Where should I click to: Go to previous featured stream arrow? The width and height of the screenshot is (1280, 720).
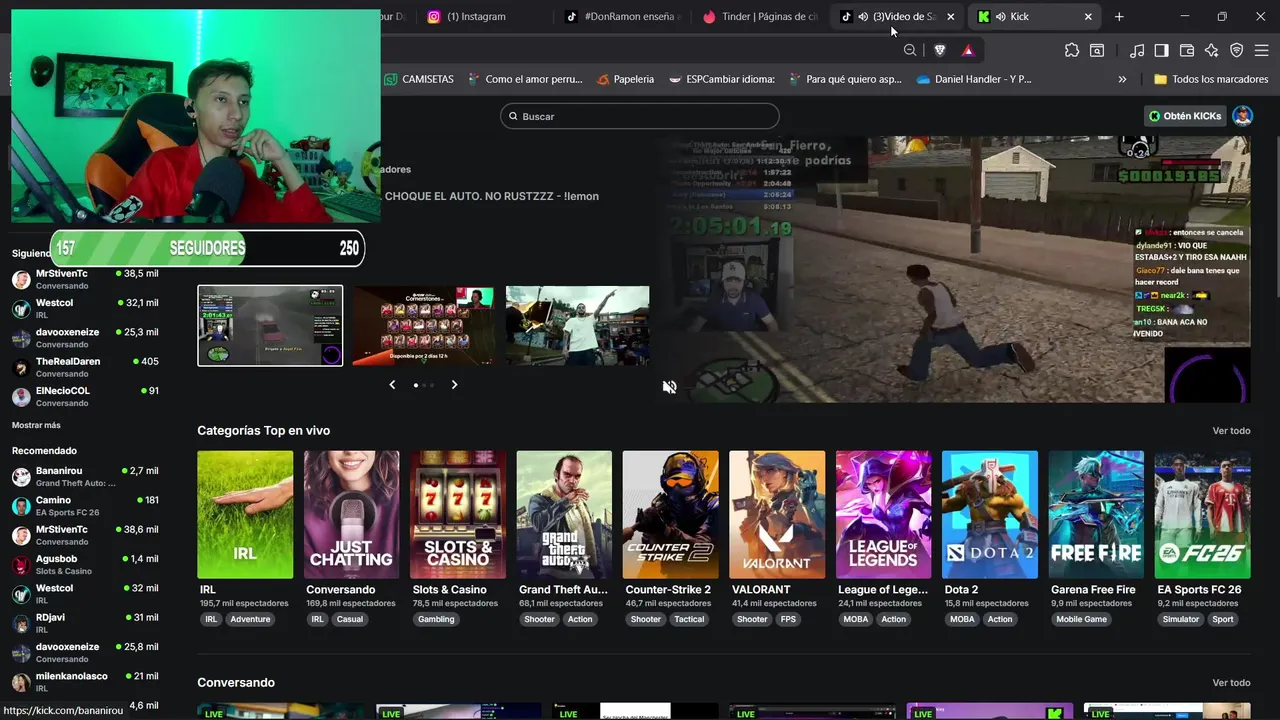click(392, 385)
